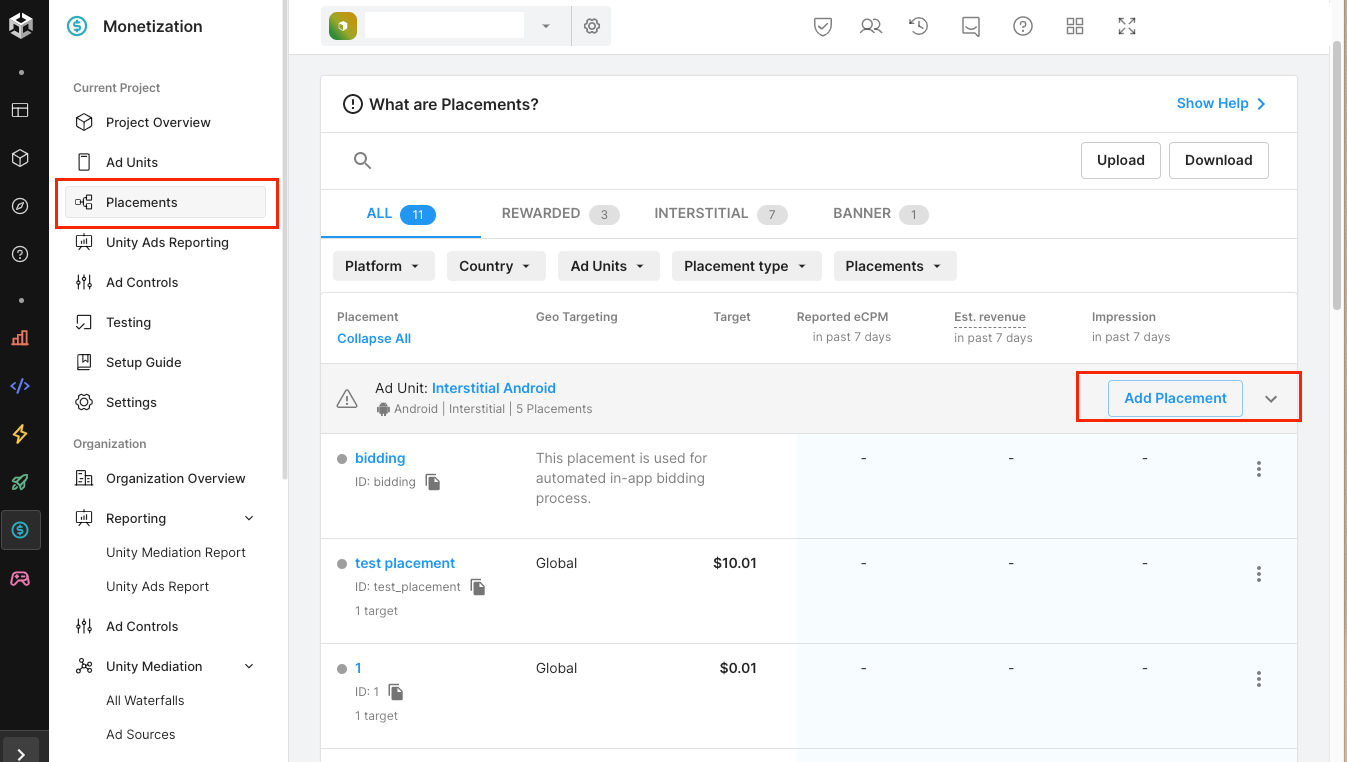This screenshot has width=1347, height=762.
Task: Switch to the ALL tab
Action: point(401,214)
